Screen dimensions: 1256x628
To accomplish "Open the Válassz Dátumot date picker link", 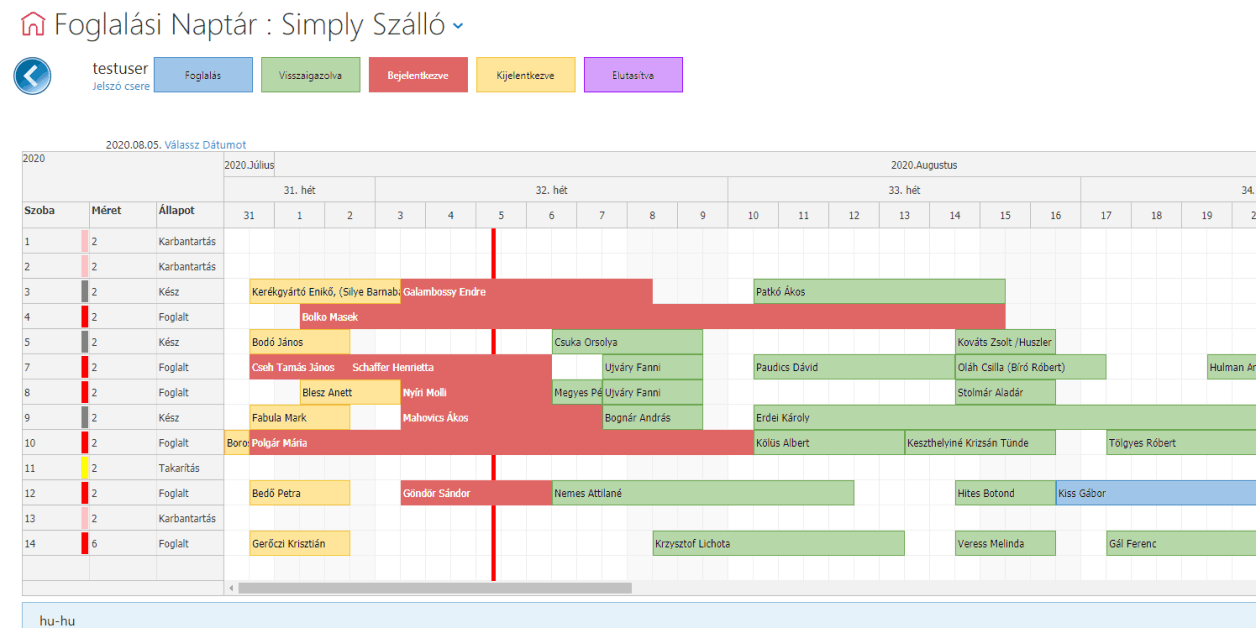I will pos(205,145).
